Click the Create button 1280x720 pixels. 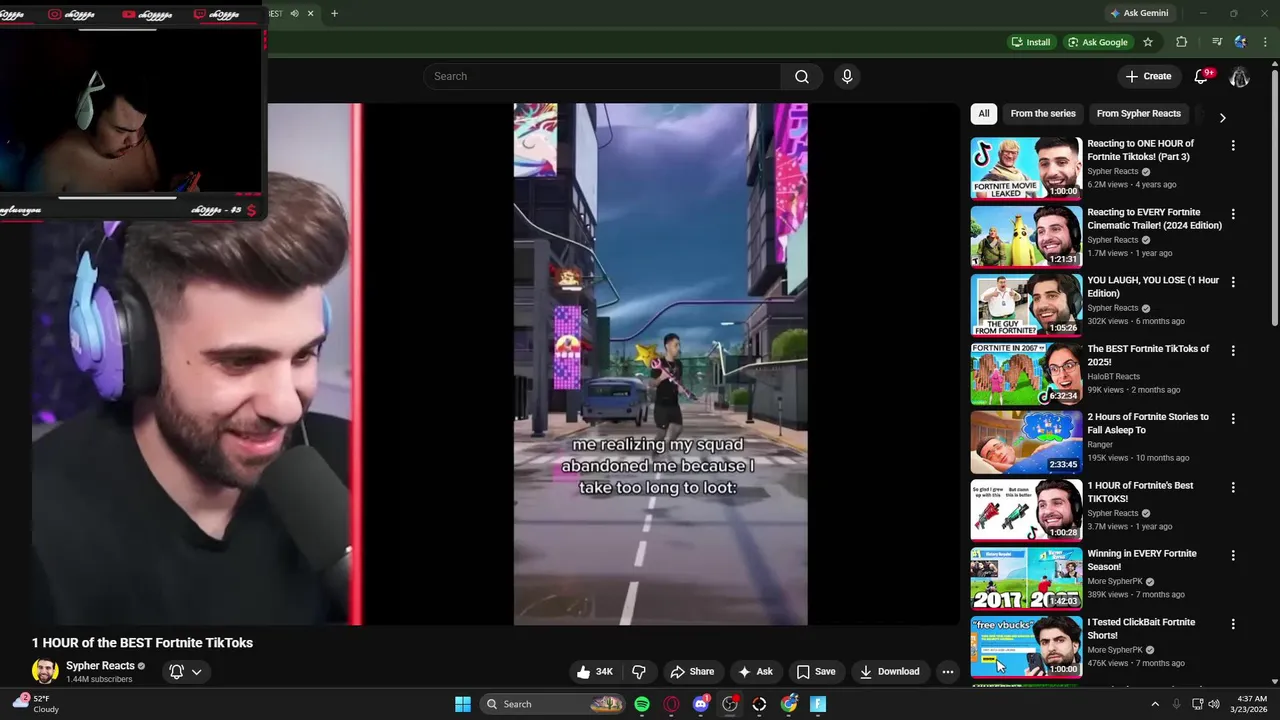[1148, 77]
